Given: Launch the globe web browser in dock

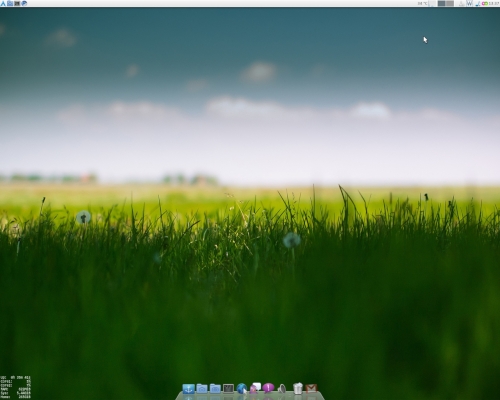Looking at the screenshot, I should pos(242,388).
